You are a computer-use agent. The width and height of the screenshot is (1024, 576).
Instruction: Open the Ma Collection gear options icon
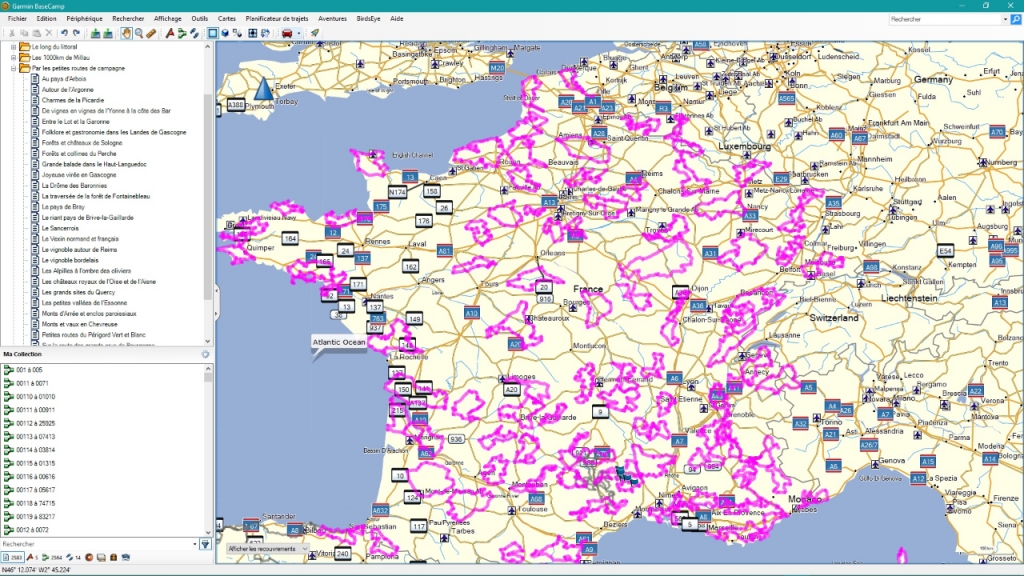point(205,354)
